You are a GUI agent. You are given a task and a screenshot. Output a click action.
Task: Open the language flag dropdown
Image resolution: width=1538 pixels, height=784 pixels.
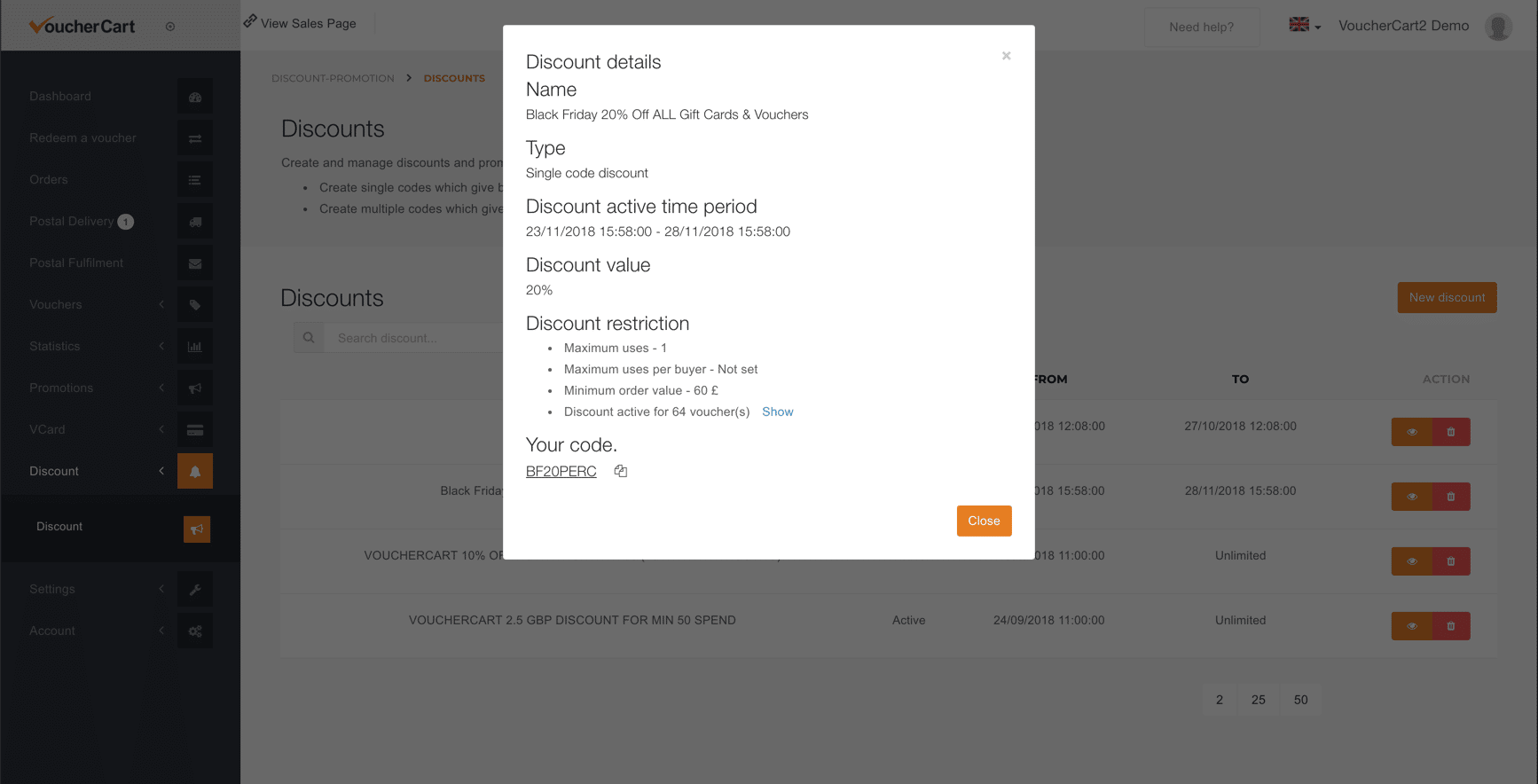[x=1304, y=26]
